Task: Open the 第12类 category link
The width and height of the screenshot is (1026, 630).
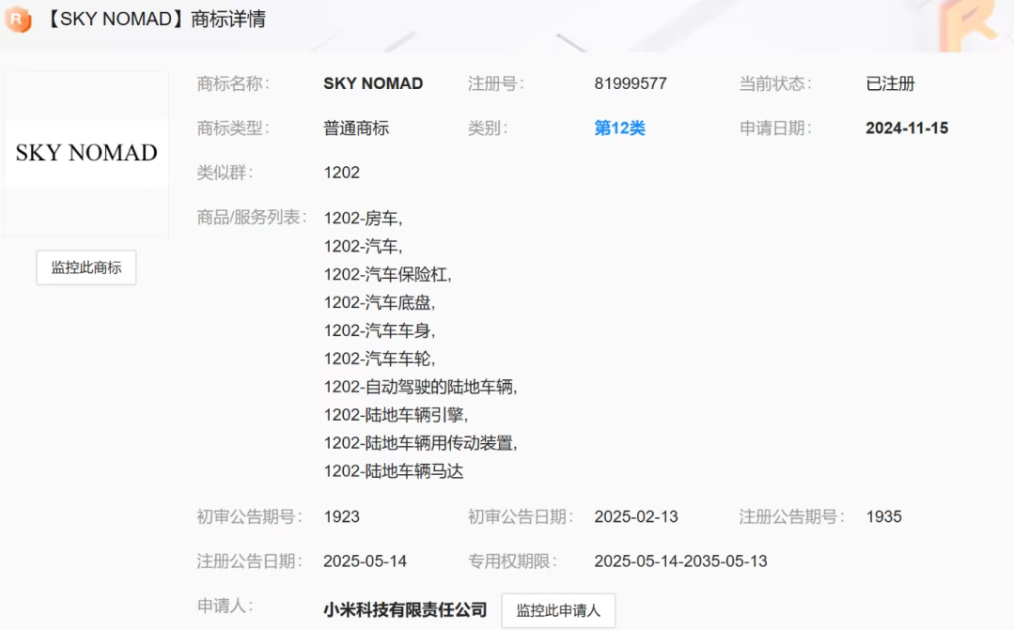Action: tap(620, 128)
